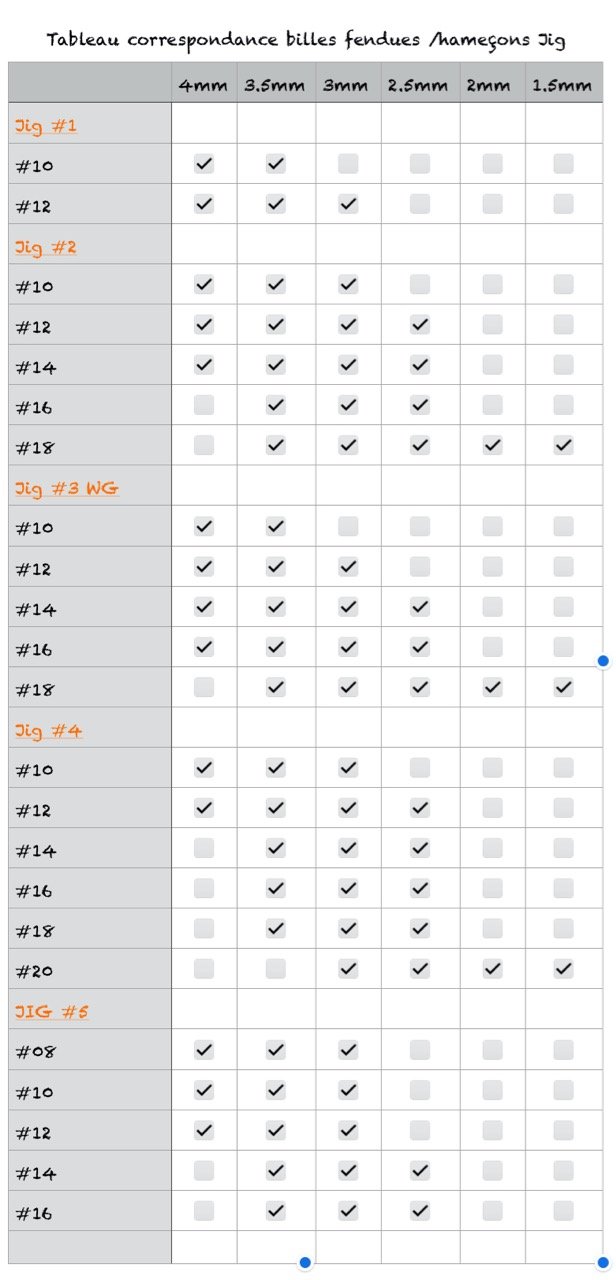Click the 2.5mm column header
Image resolution: width=616 pixels, height=1280 pixels.
(419, 85)
